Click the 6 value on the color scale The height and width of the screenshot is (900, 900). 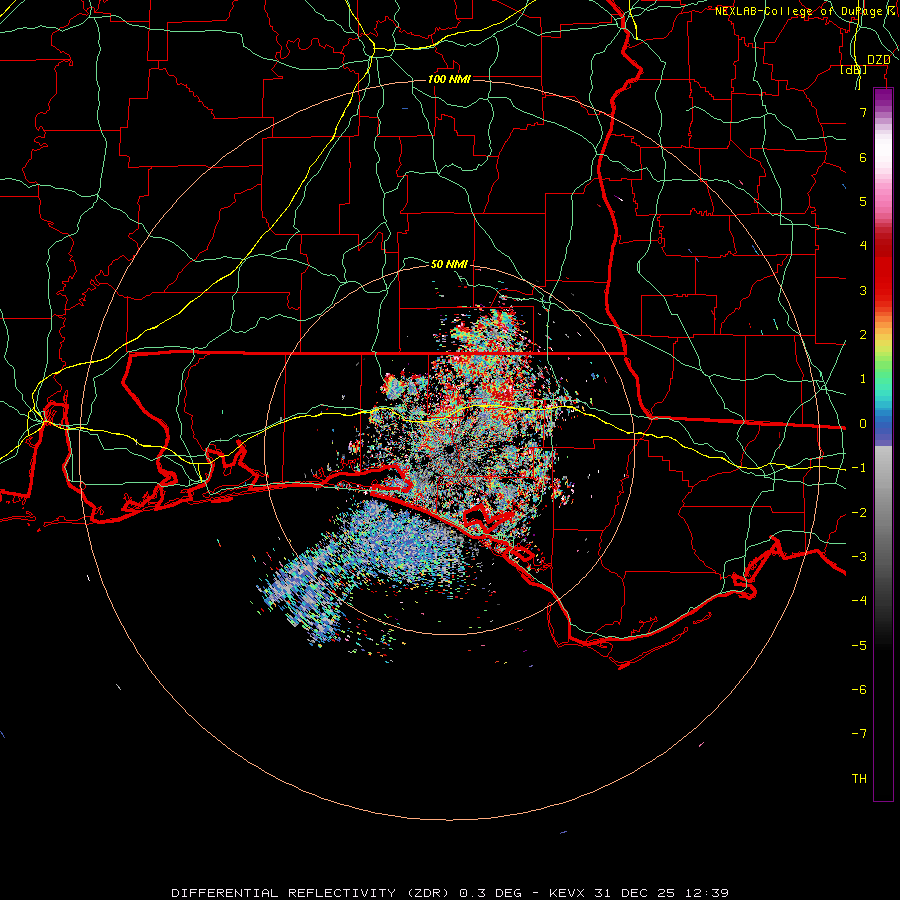point(863,157)
